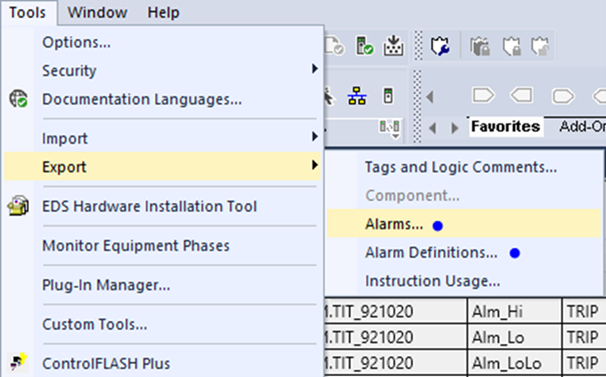Click the shield with open padlock icon
The width and height of the screenshot is (606, 377).
(x=540, y=46)
